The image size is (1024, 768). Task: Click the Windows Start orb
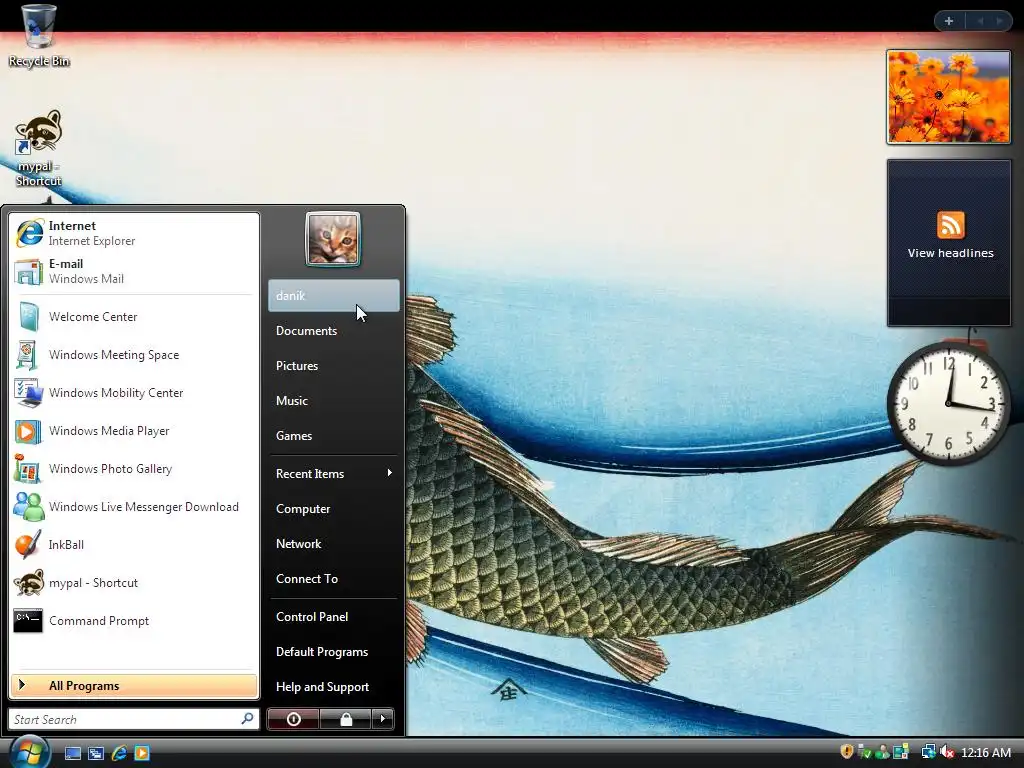(x=28, y=752)
